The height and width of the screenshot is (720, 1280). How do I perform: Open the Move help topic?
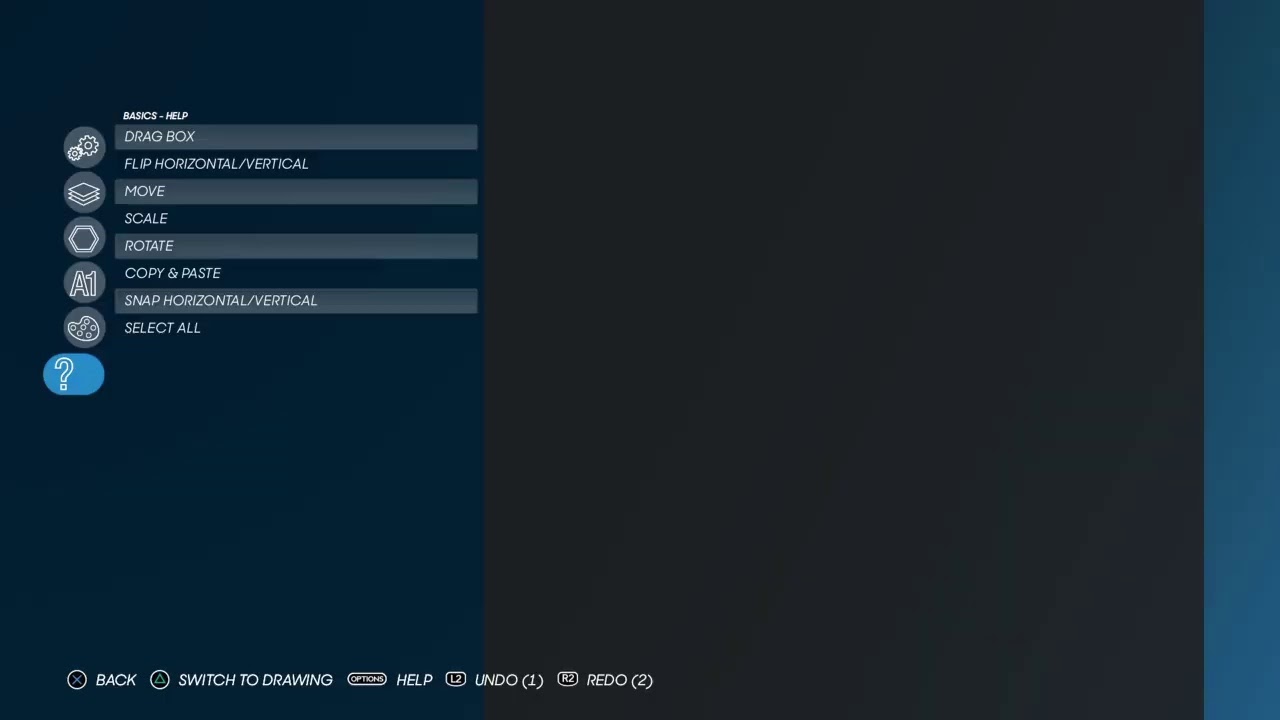click(295, 191)
